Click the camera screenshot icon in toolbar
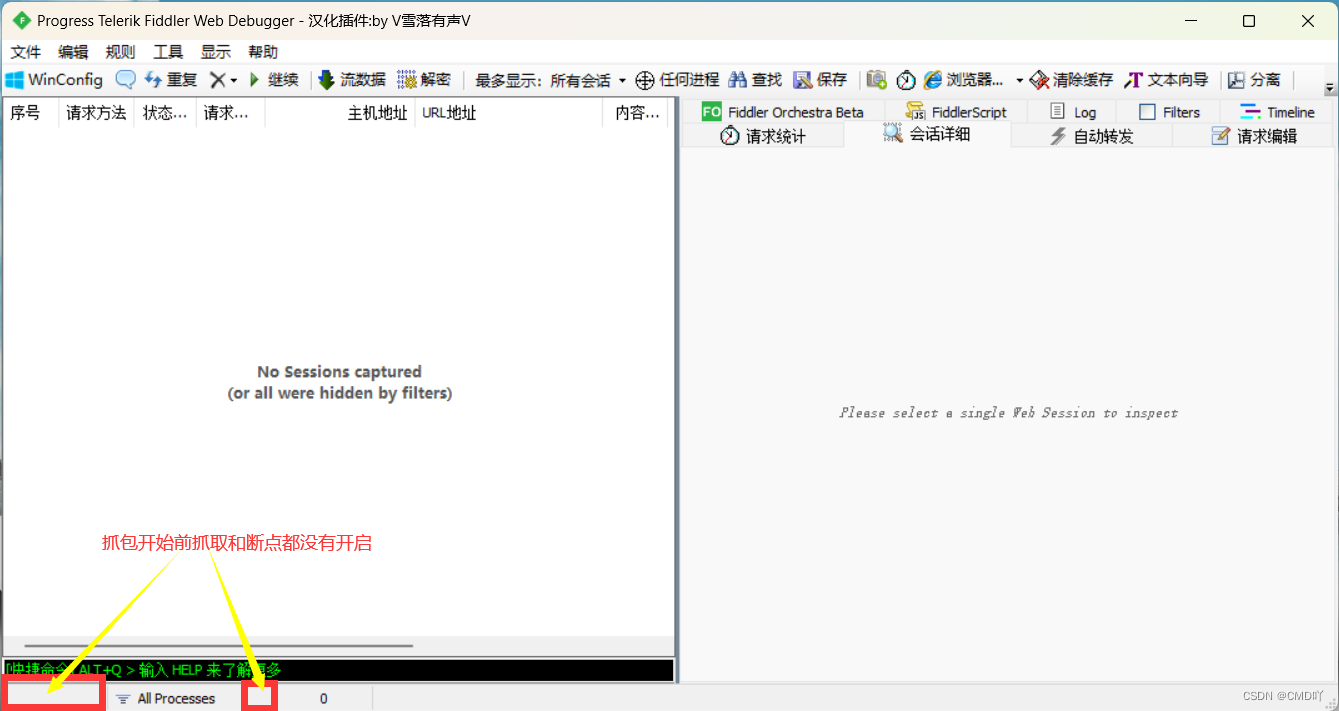1339x711 pixels. pos(877,80)
